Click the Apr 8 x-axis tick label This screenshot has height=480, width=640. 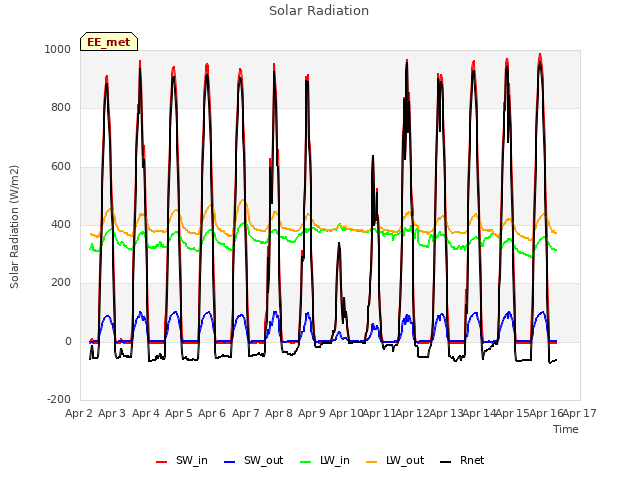point(279,413)
